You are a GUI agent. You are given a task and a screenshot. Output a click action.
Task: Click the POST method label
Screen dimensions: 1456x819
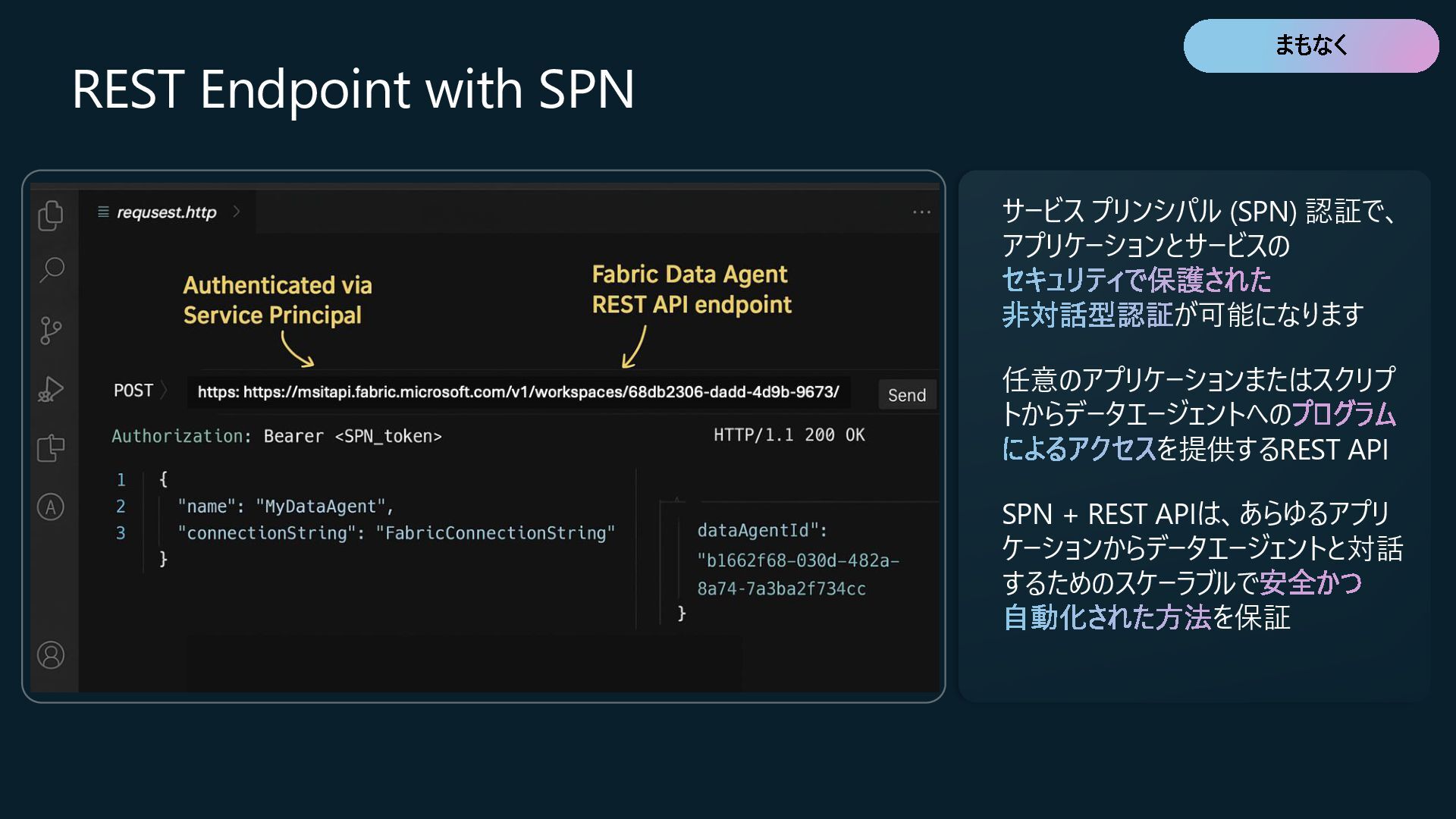click(x=133, y=391)
